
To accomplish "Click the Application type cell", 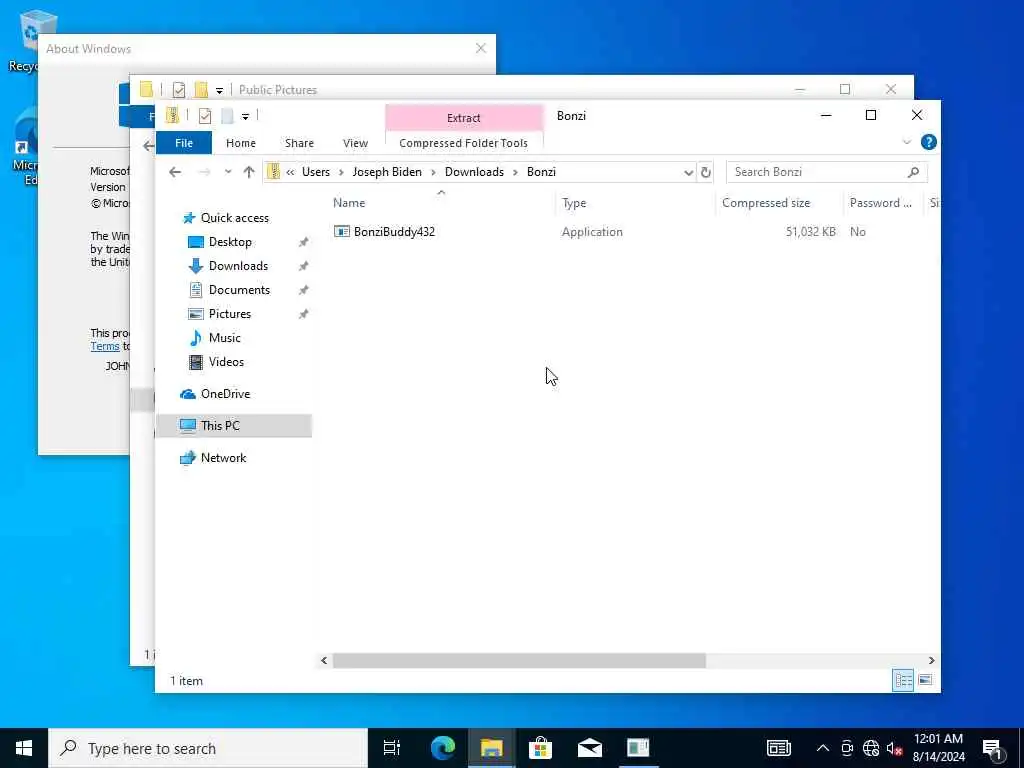I will pyautogui.click(x=592, y=232).
